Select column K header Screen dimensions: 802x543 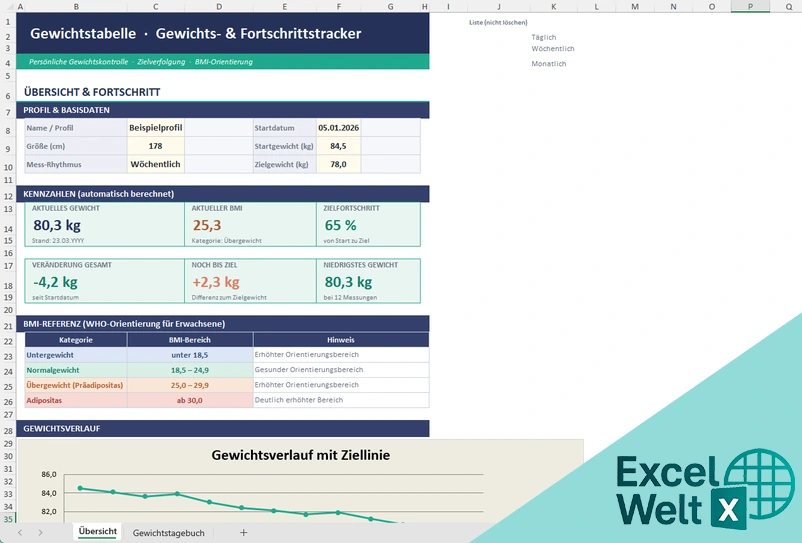pyautogui.click(x=553, y=6)
